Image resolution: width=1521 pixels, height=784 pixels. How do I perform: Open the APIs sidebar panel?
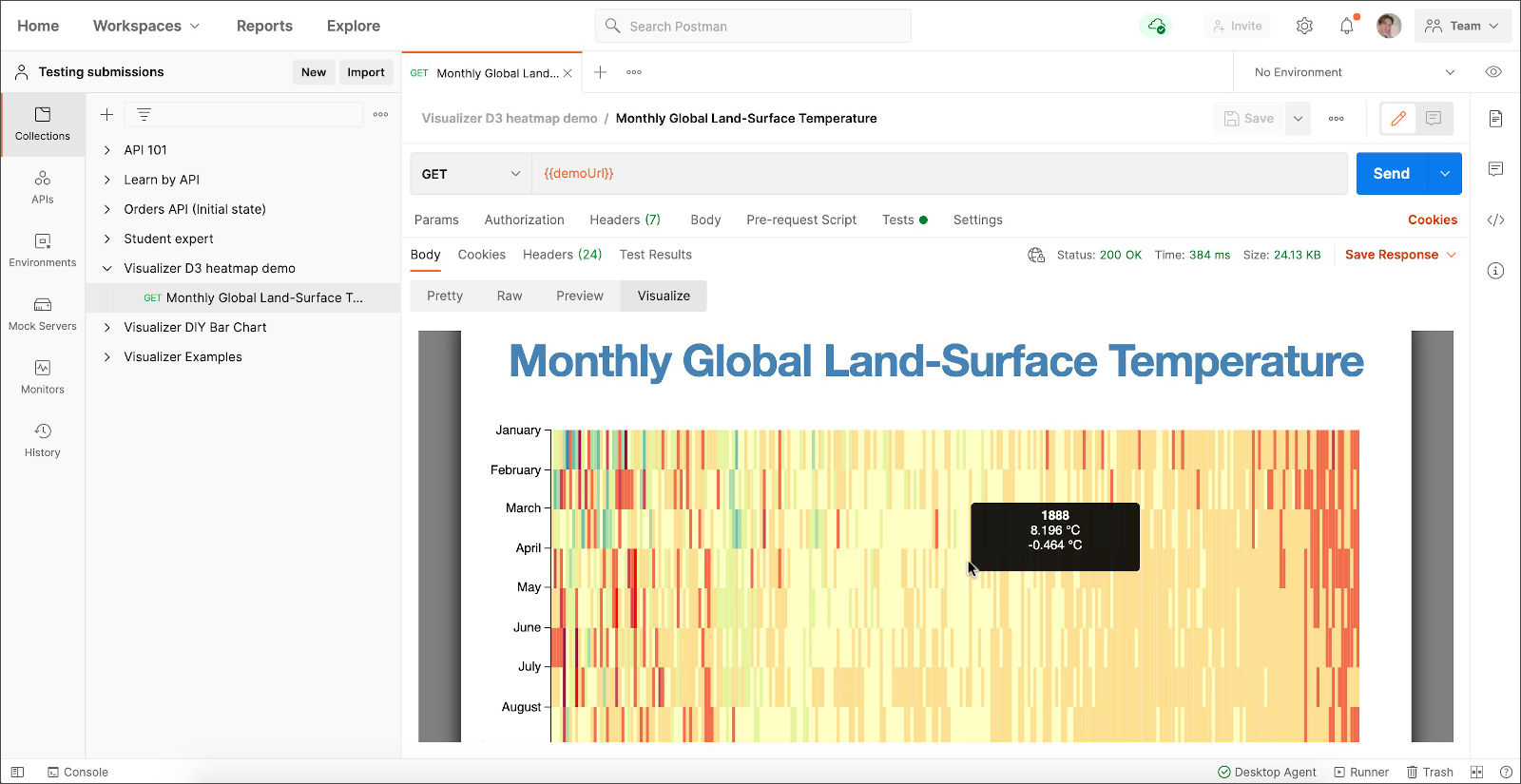[43, 187]
